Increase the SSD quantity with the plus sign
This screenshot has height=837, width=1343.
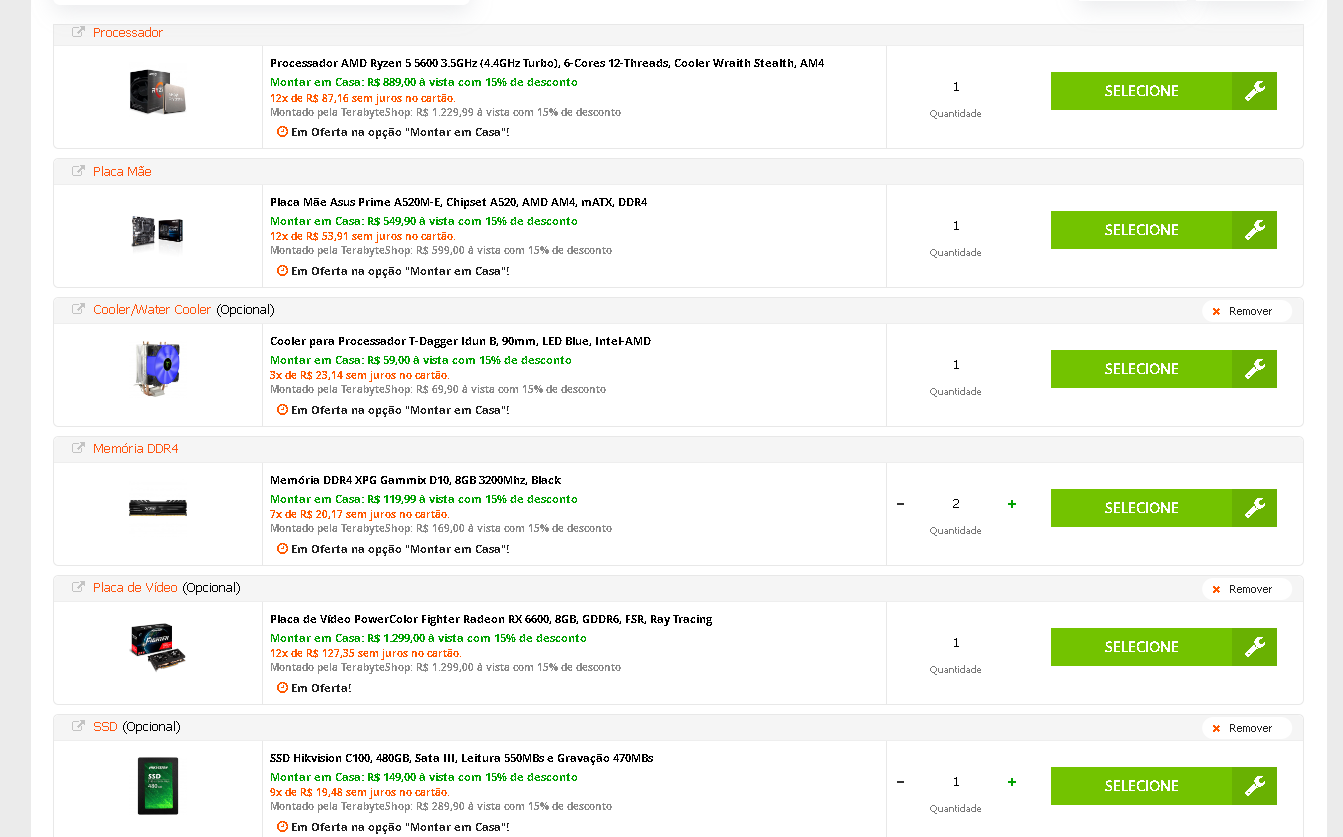click(x=1012, y=782)
